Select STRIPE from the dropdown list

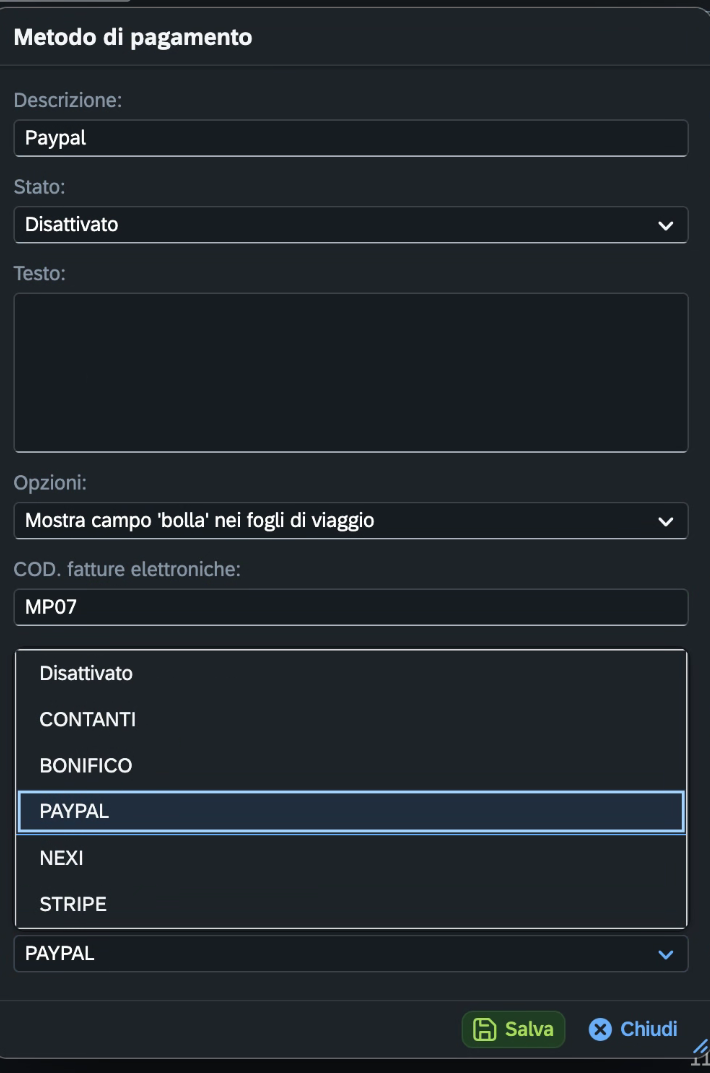point(351,904)
